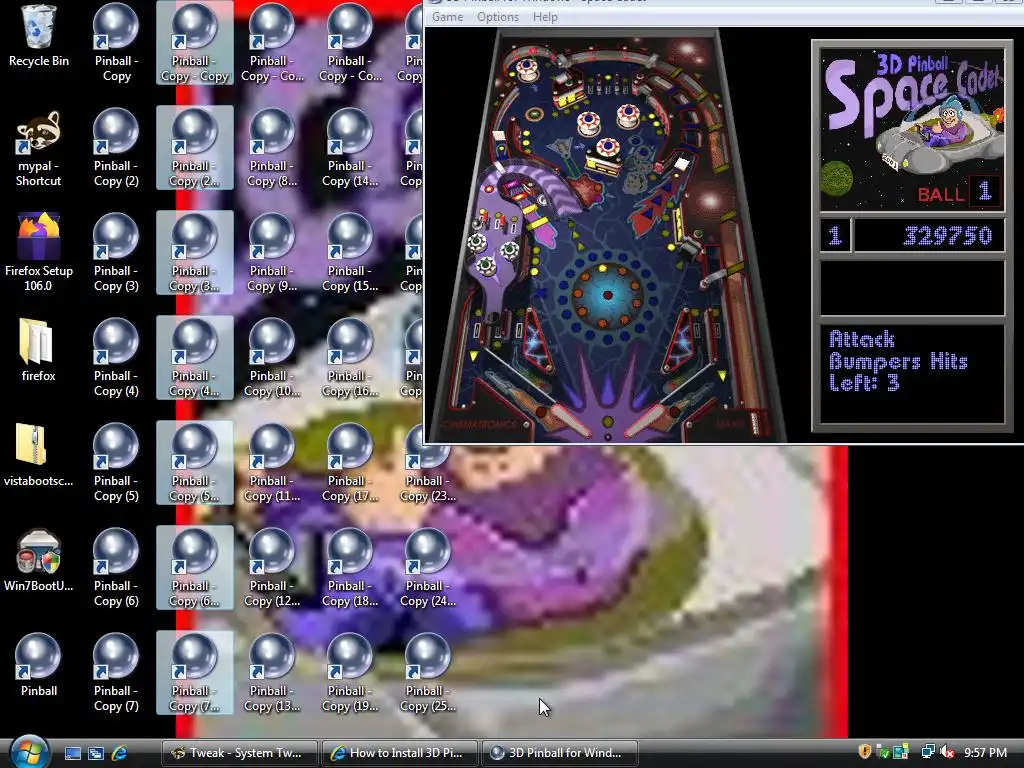Click the muted volume tray icon

pyautogui.click(x=947, y=752)
